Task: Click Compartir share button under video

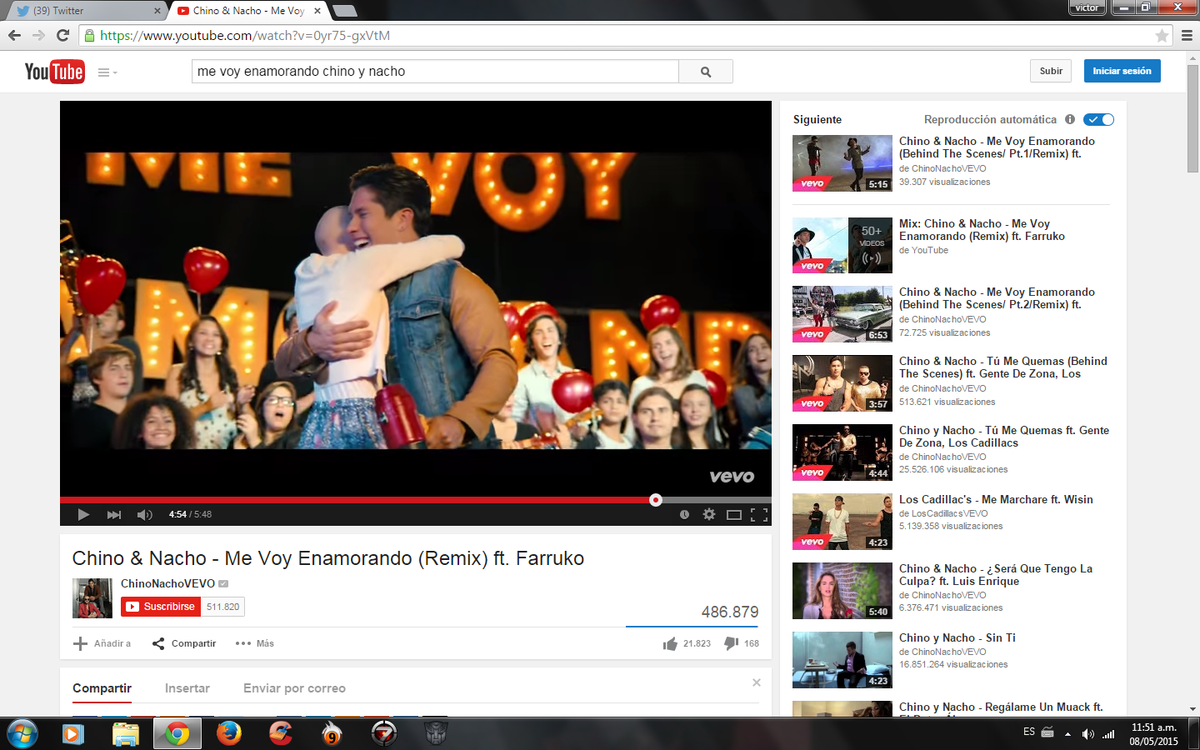Action: (x=184, y=643)
